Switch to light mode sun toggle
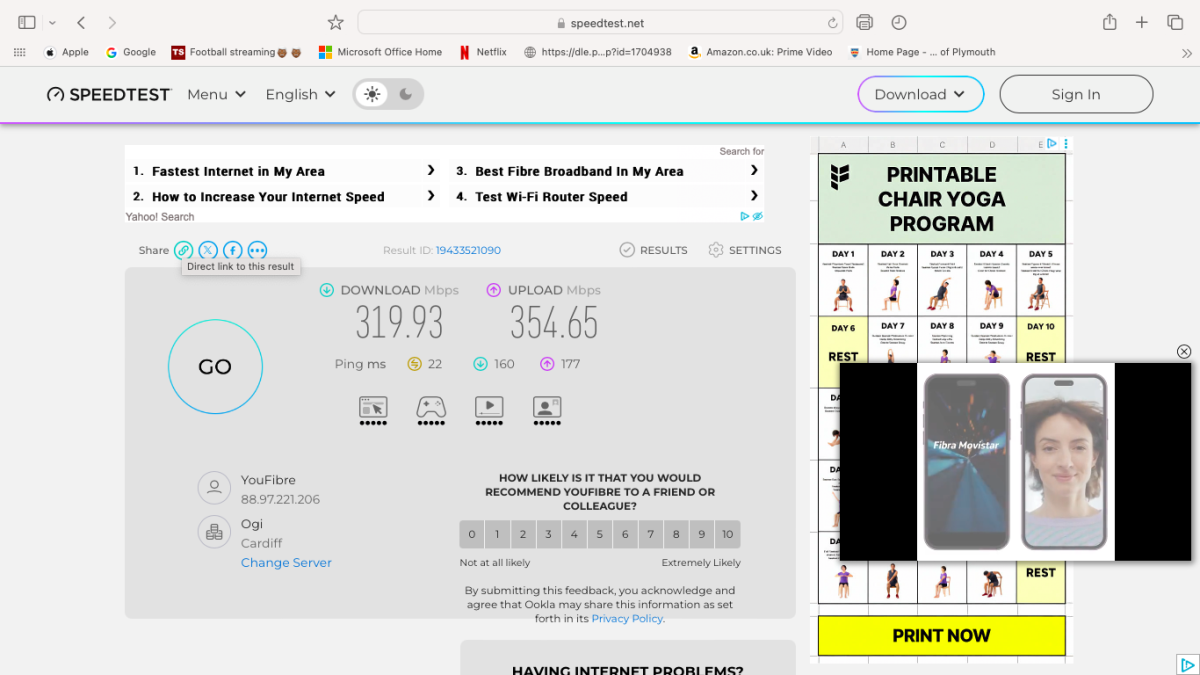1200x675 pixels. (372, 94)
